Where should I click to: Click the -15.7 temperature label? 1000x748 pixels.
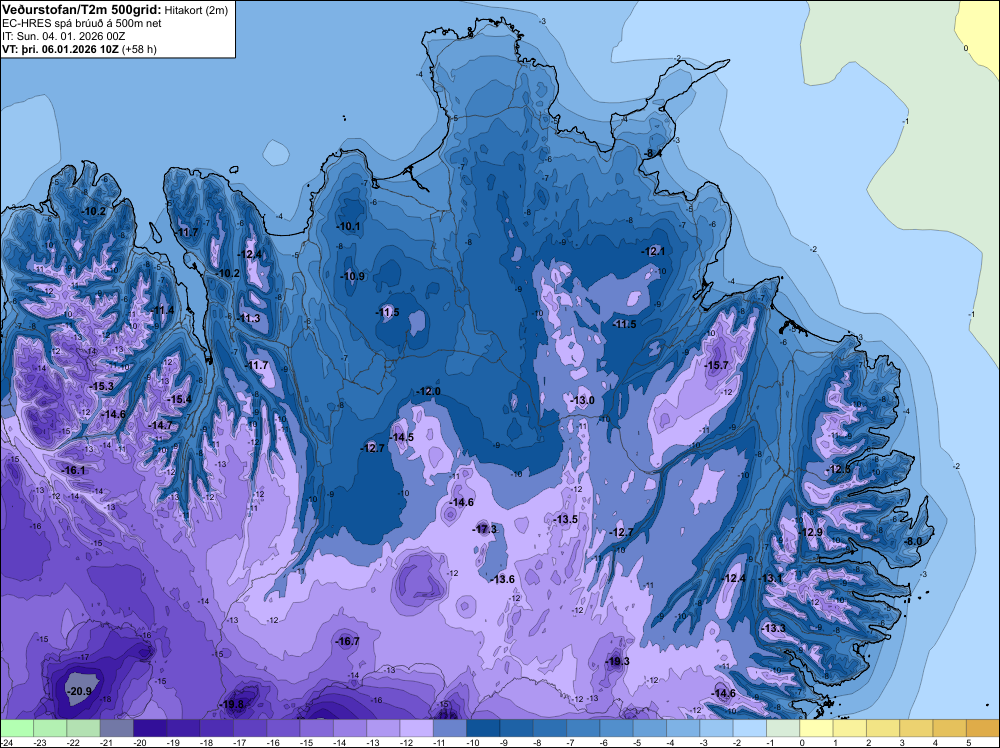(x=716, y=365)
